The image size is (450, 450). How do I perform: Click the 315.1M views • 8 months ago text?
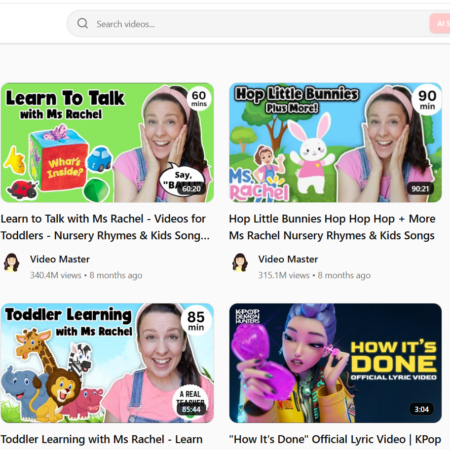pos(314,275)
